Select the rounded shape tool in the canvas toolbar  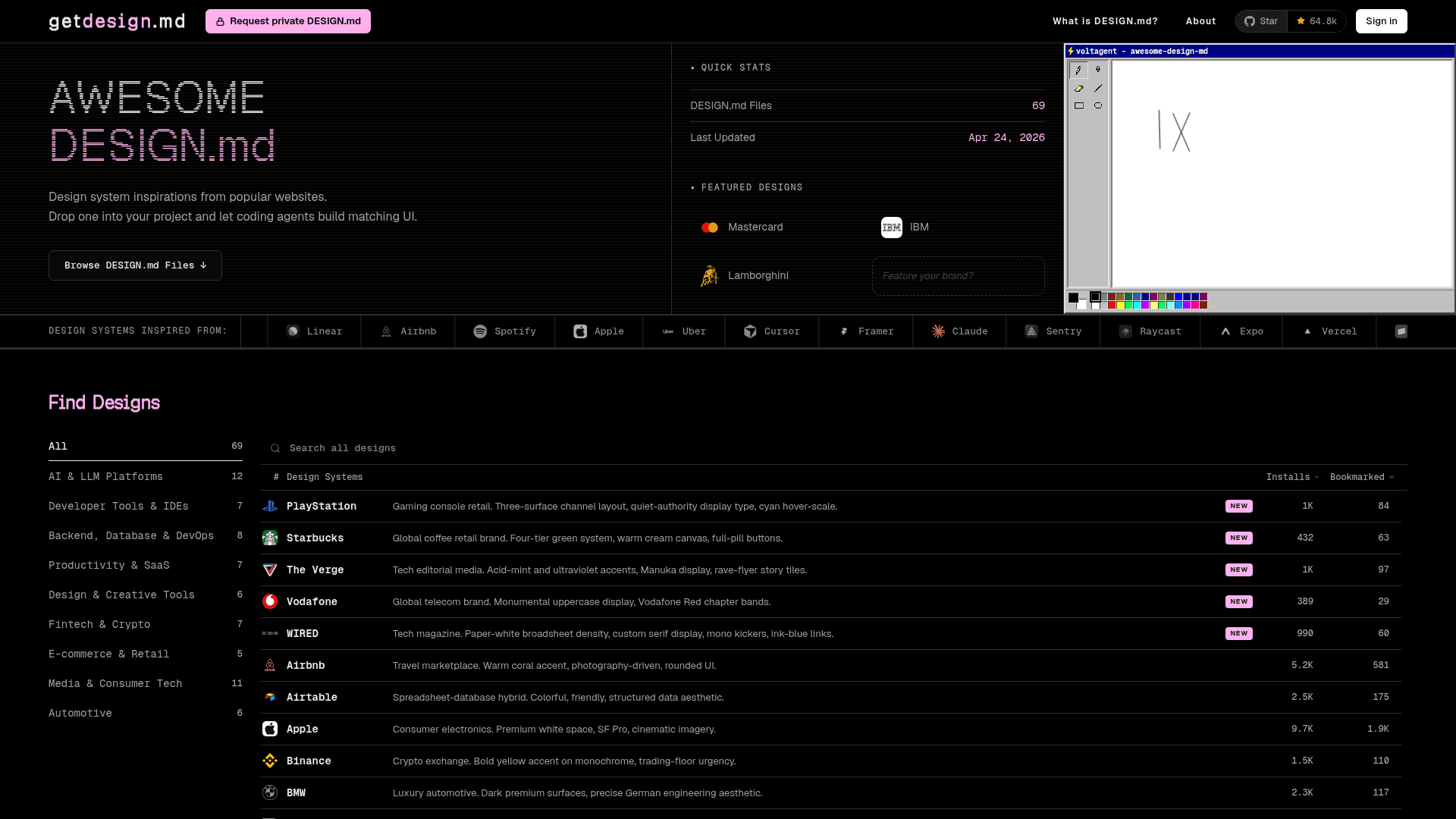coord(1099,105)
